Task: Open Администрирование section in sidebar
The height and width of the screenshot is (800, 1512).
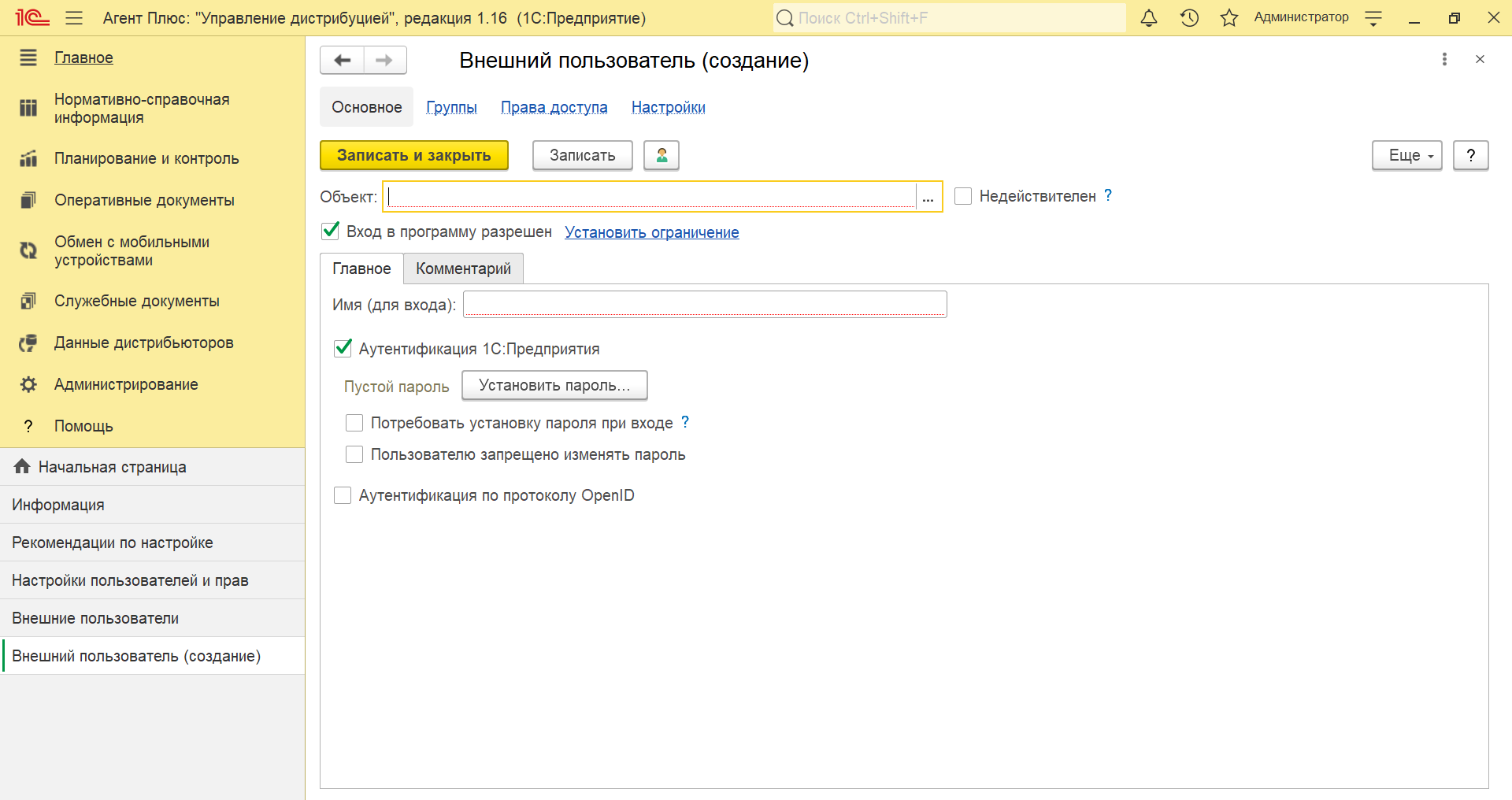Action: pos(126,384)
